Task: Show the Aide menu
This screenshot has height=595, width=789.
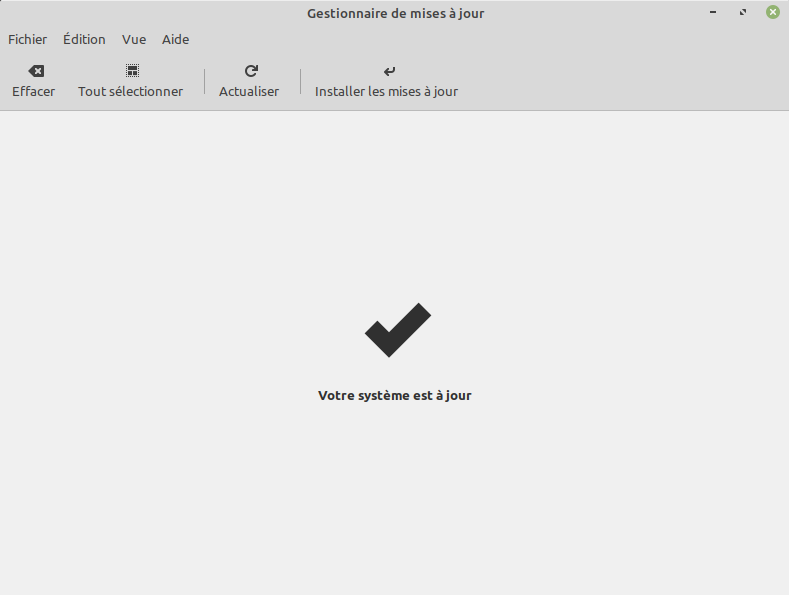Action: (175, 40)
